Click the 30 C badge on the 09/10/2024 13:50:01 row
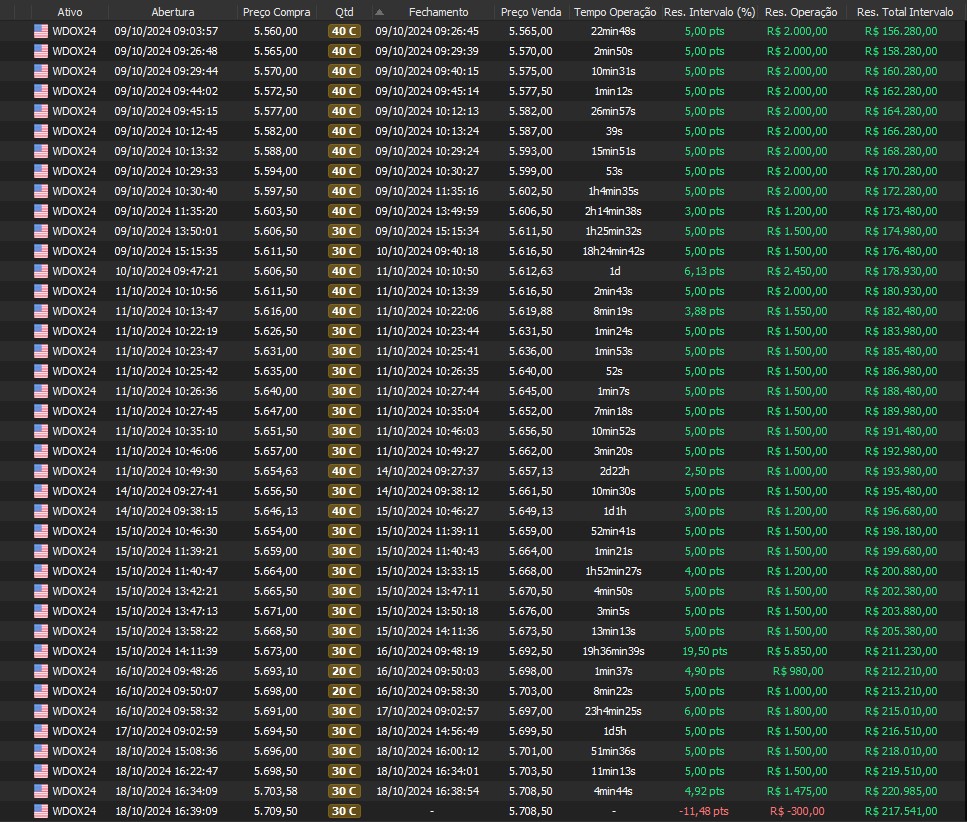Image resolution: width=967 pixels, height=822 pixels. 344,231
